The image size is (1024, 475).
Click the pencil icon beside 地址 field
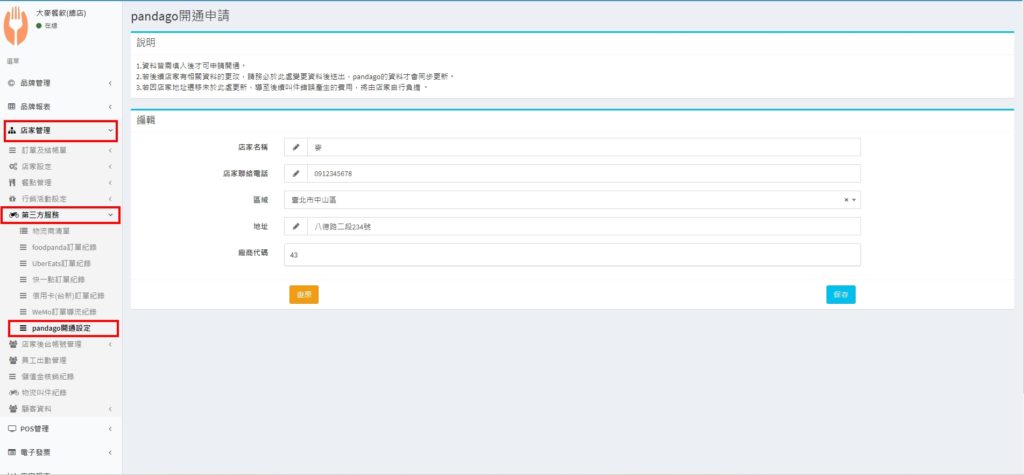pos(296,226)
